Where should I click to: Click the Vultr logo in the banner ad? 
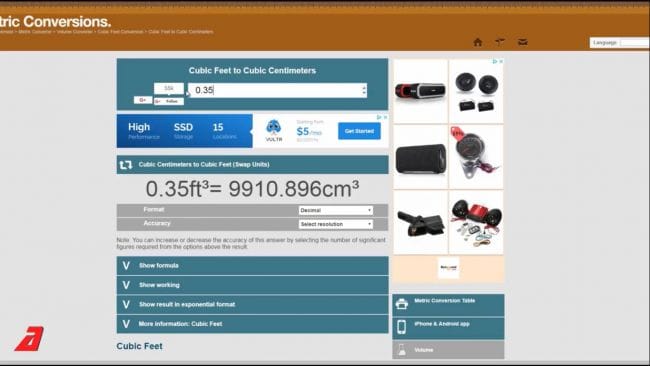coord(274,131)
